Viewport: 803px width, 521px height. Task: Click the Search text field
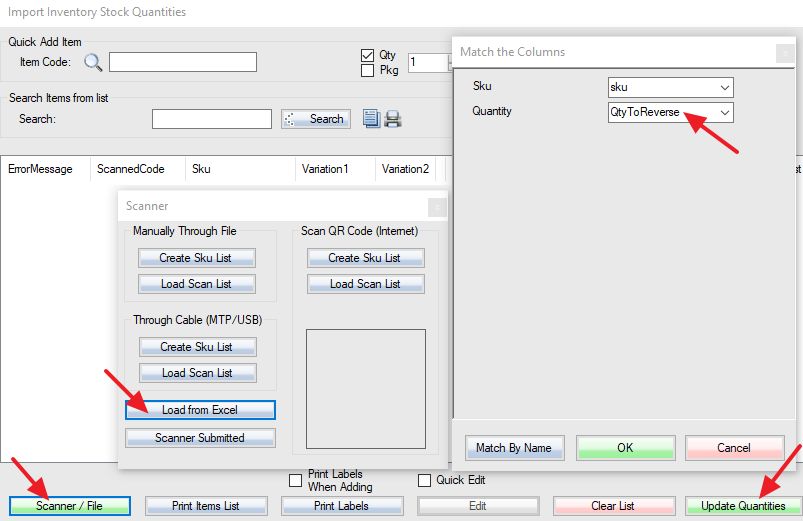pyautogui.click(x=212, y=119)
